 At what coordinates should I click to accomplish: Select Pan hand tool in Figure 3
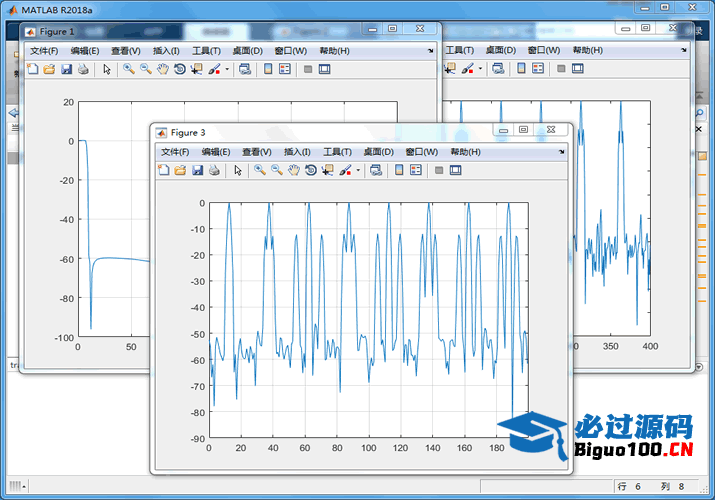click(x=294, y=170)
